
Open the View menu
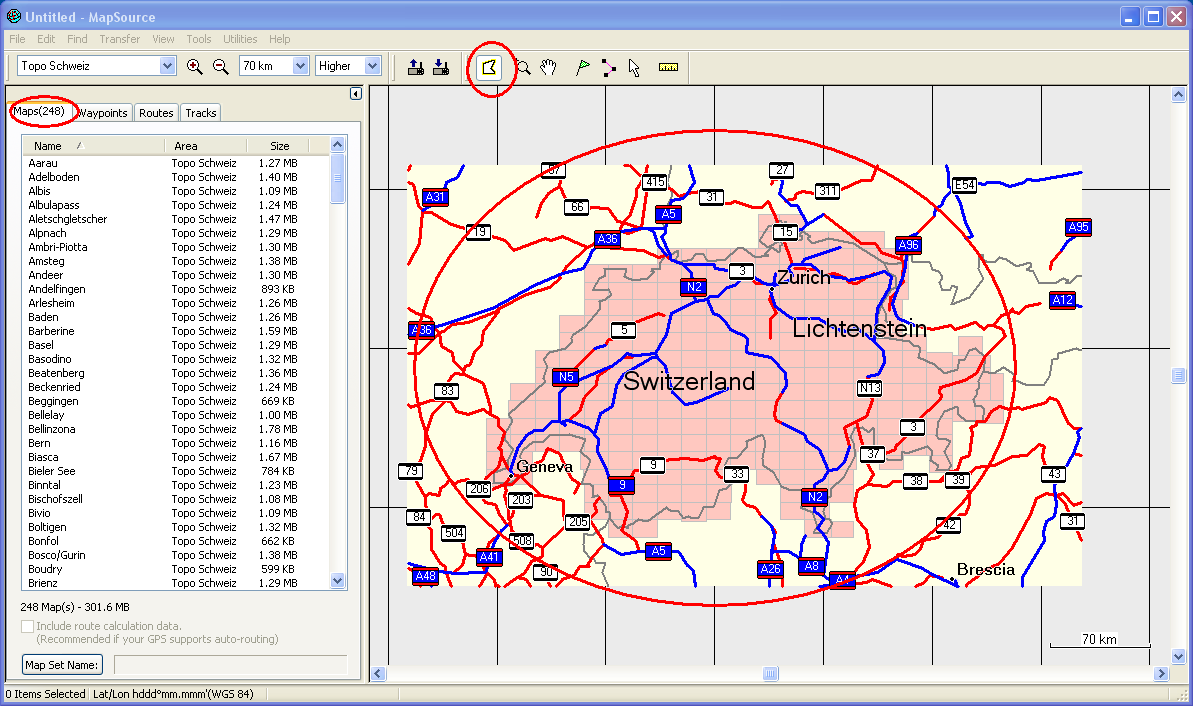(163, 39)
